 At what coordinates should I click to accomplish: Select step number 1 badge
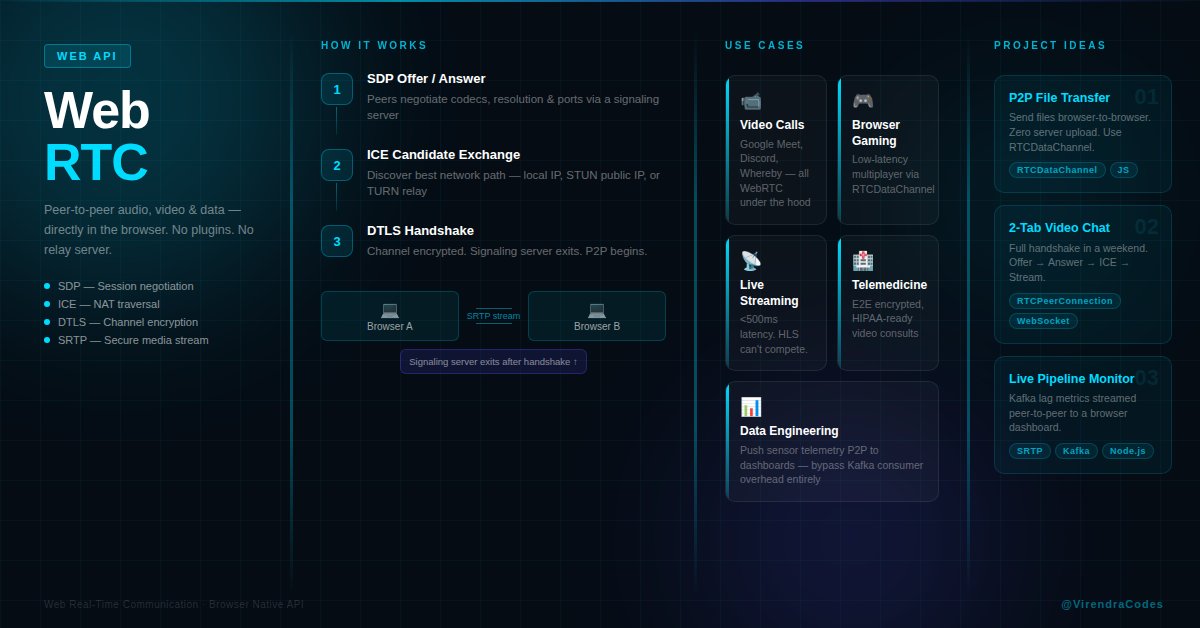point(337,89)
